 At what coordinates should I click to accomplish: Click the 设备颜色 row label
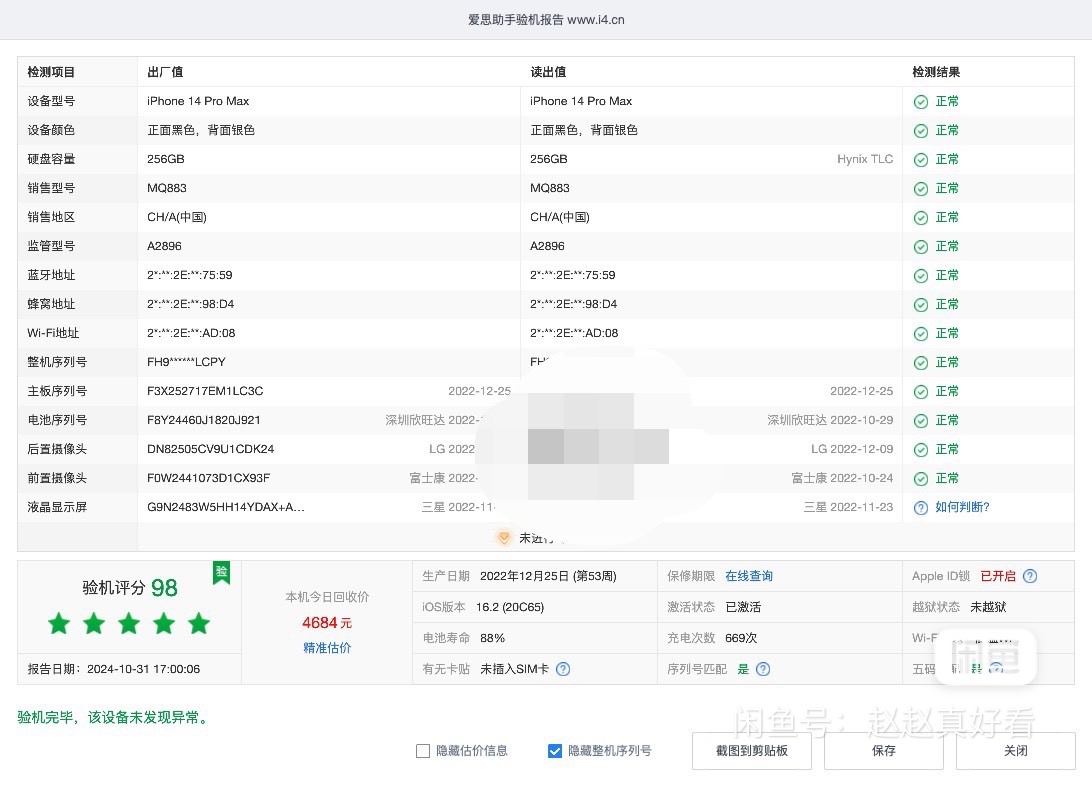click(51, 130)
